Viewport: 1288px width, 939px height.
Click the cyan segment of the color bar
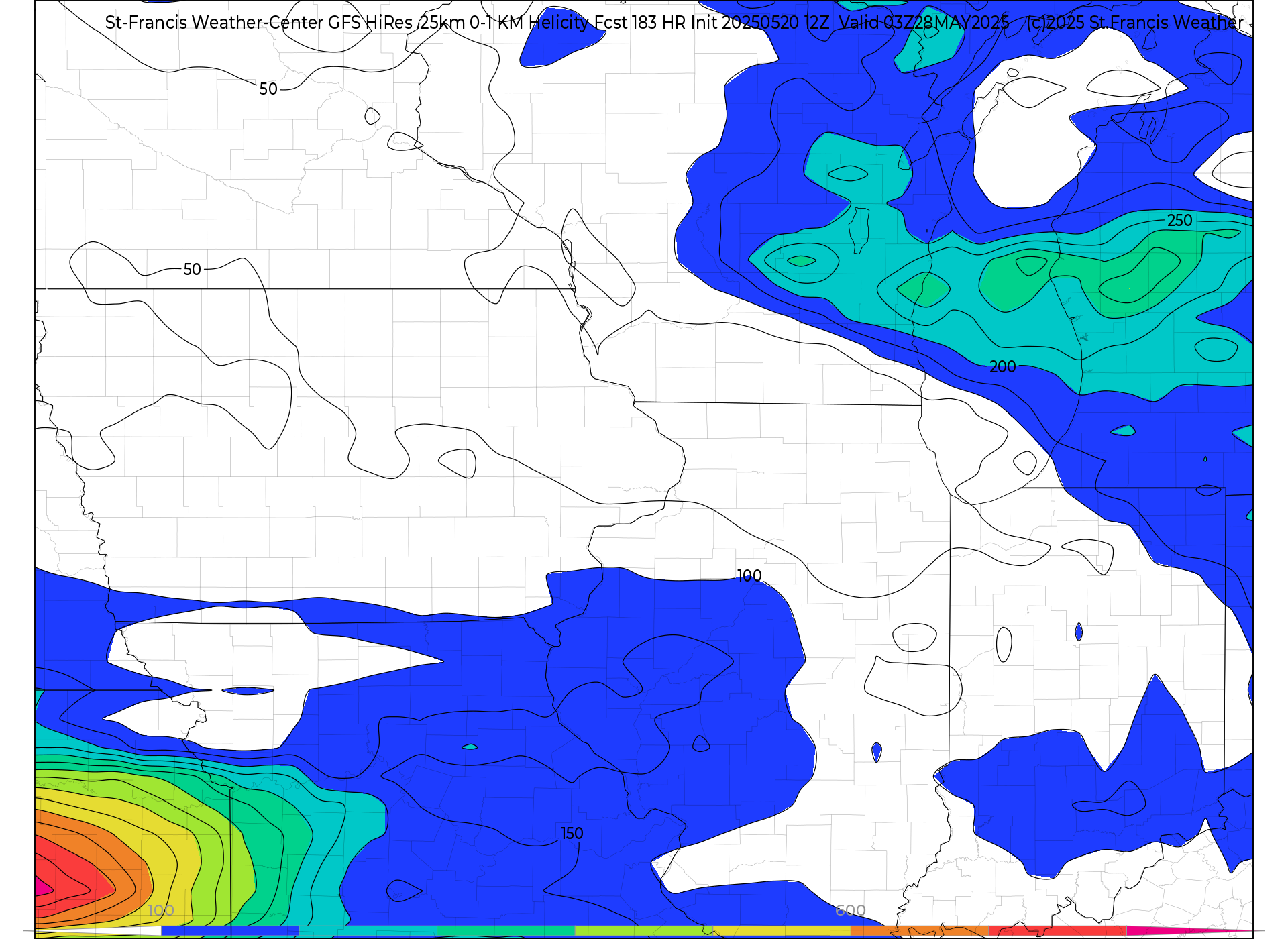[x=368, y=931]
